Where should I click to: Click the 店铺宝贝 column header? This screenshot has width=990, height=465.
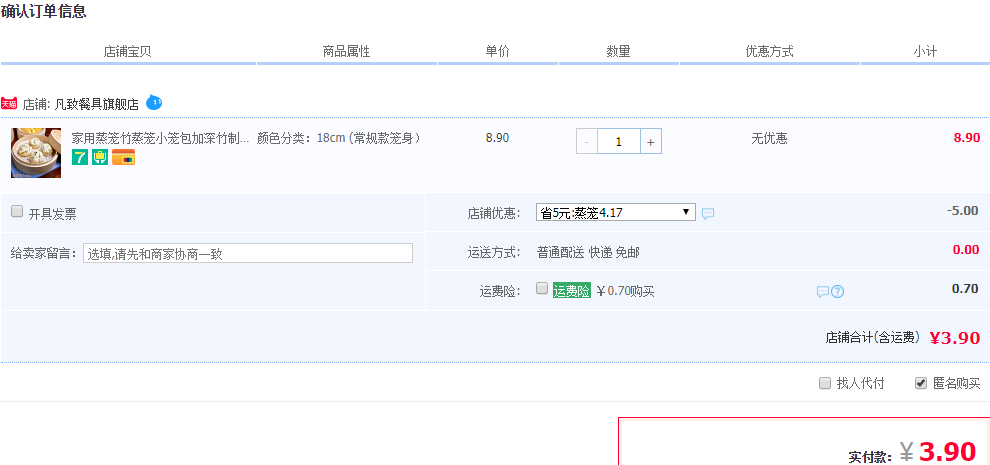128,52
